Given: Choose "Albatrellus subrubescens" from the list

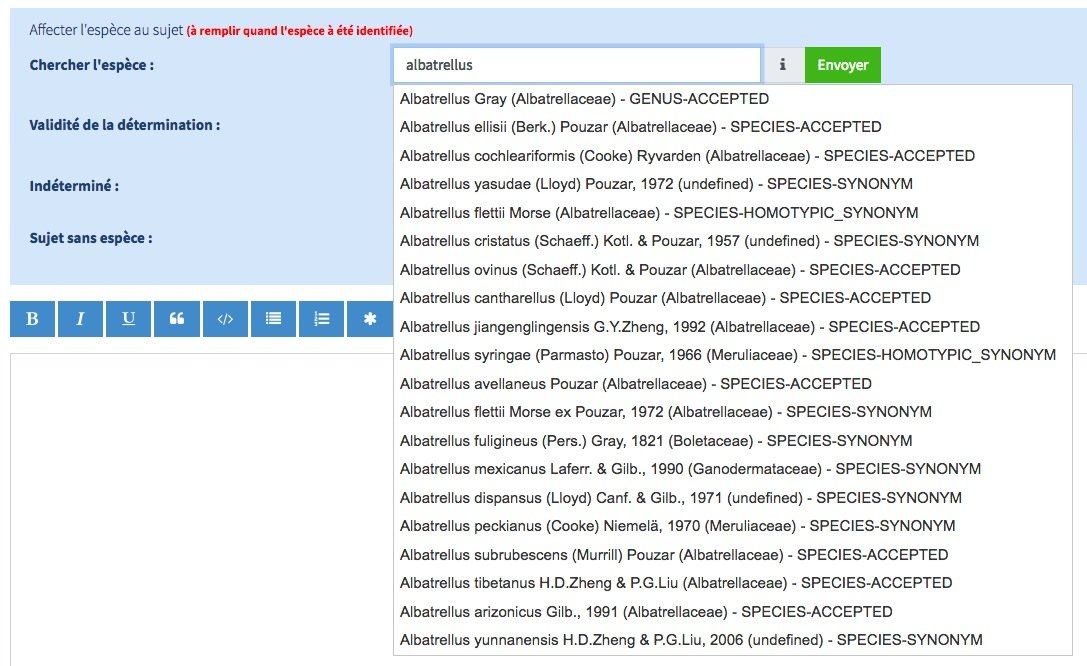Looking at the screenshot, I should point(674,555).
